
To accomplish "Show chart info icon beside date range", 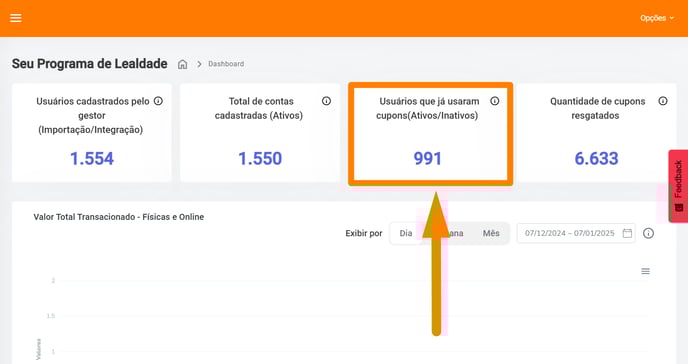I will (648, 233).
